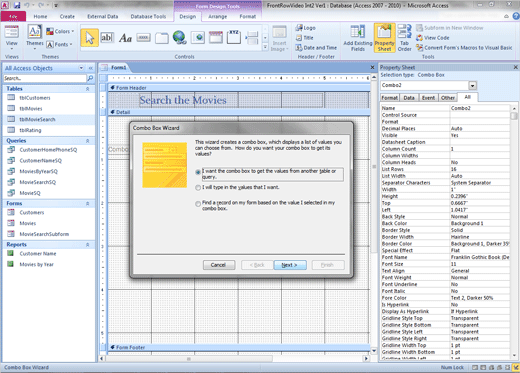The image size is (520, 373).
Task: Click the Fore Color property value
Action: pyautogui.click(x=480, y=298)
